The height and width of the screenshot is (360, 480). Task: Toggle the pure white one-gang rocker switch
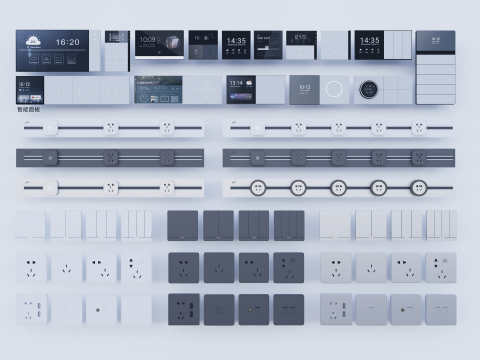pyautogui.click(x=30, y=225)
